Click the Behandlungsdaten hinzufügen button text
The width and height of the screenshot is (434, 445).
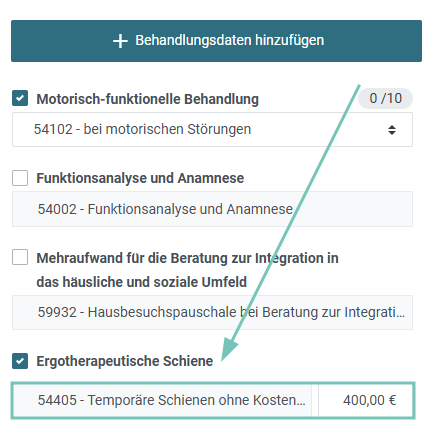(x=229, y=41)
